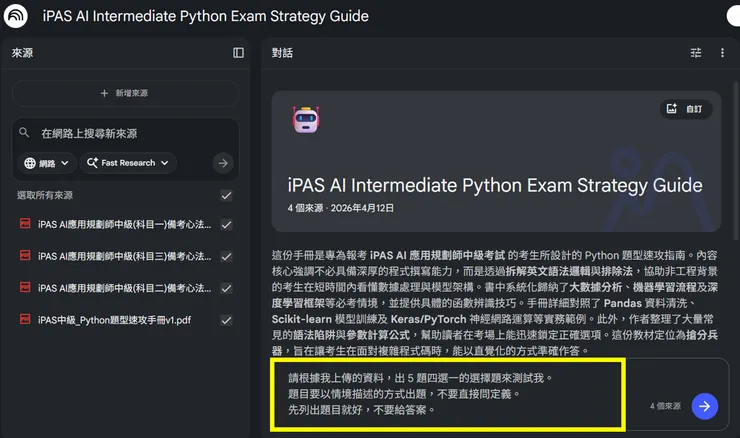This screenshot has width=740, height=438.
Task: Uncheck the Python題型速攻手冊 checkbox
Action: pos(227,320)
